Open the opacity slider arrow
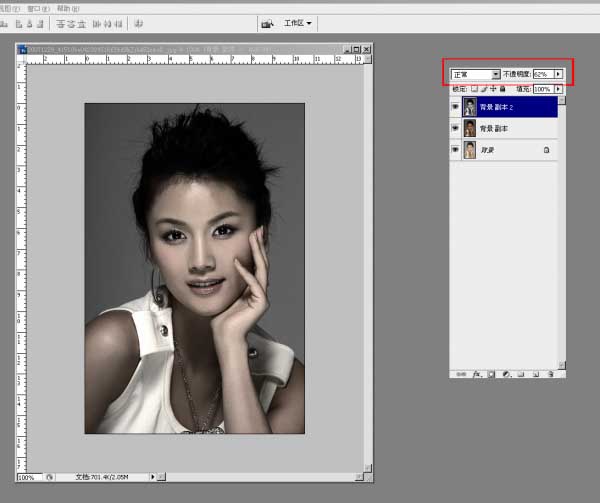Screen dimensions: 600x503 (558, 74)
